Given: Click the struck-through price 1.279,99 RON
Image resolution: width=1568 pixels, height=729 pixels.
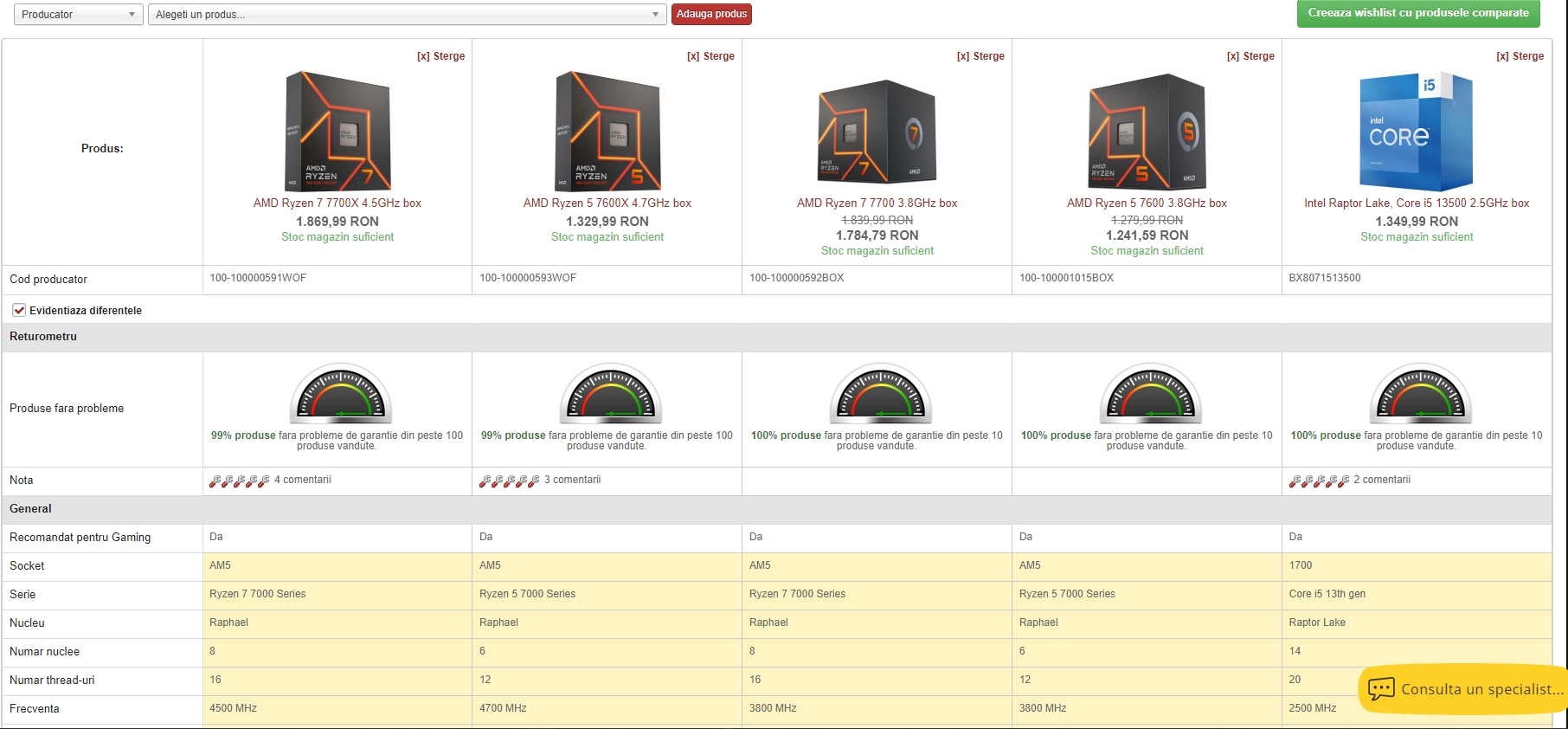Looking at the screenshot, I should [x=1147, y=221].
